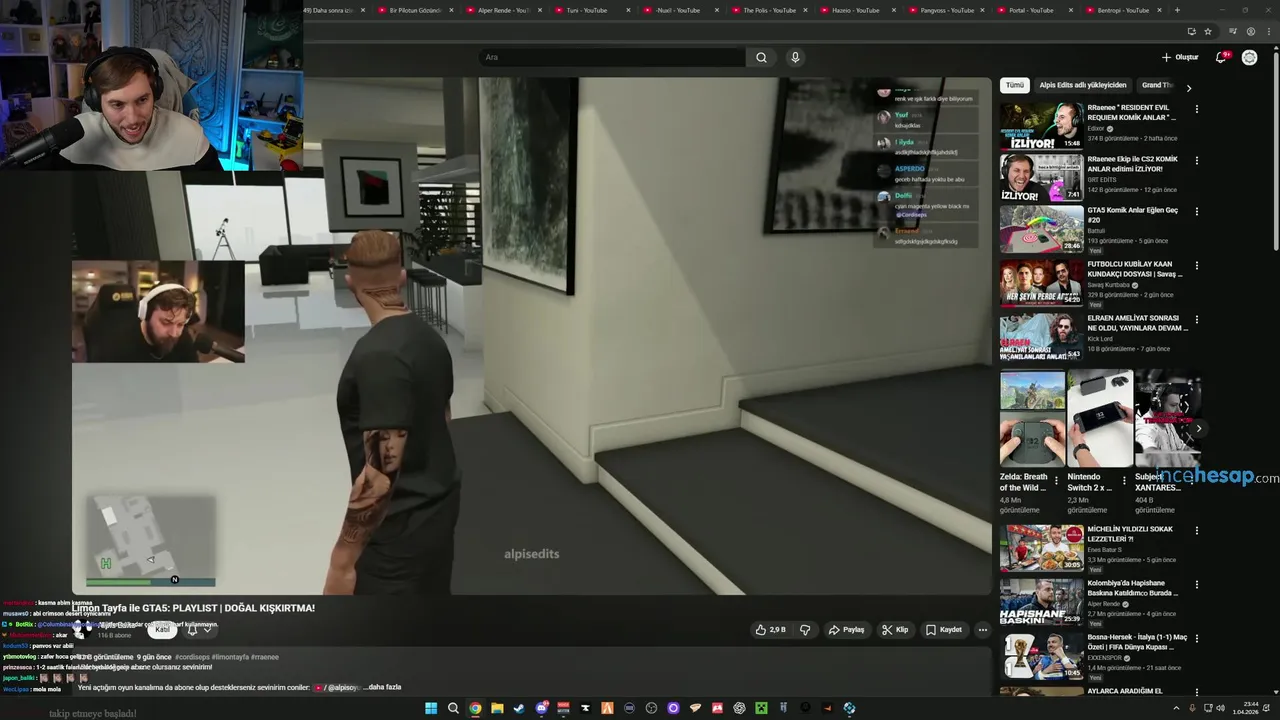The height and width of the screenshot is (720, 1280).
Task: Switch to The Polis - YouTube tab
Action: tap(769, 10)
